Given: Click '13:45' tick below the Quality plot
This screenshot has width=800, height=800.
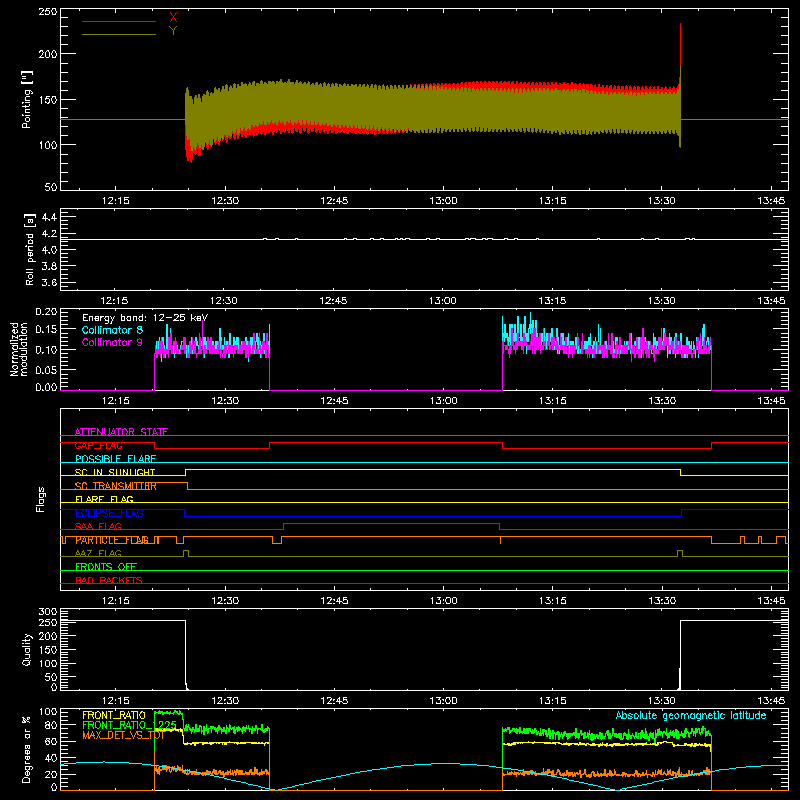Looking at the screenshot, I should pyautogui.click(x=771, y=701).
